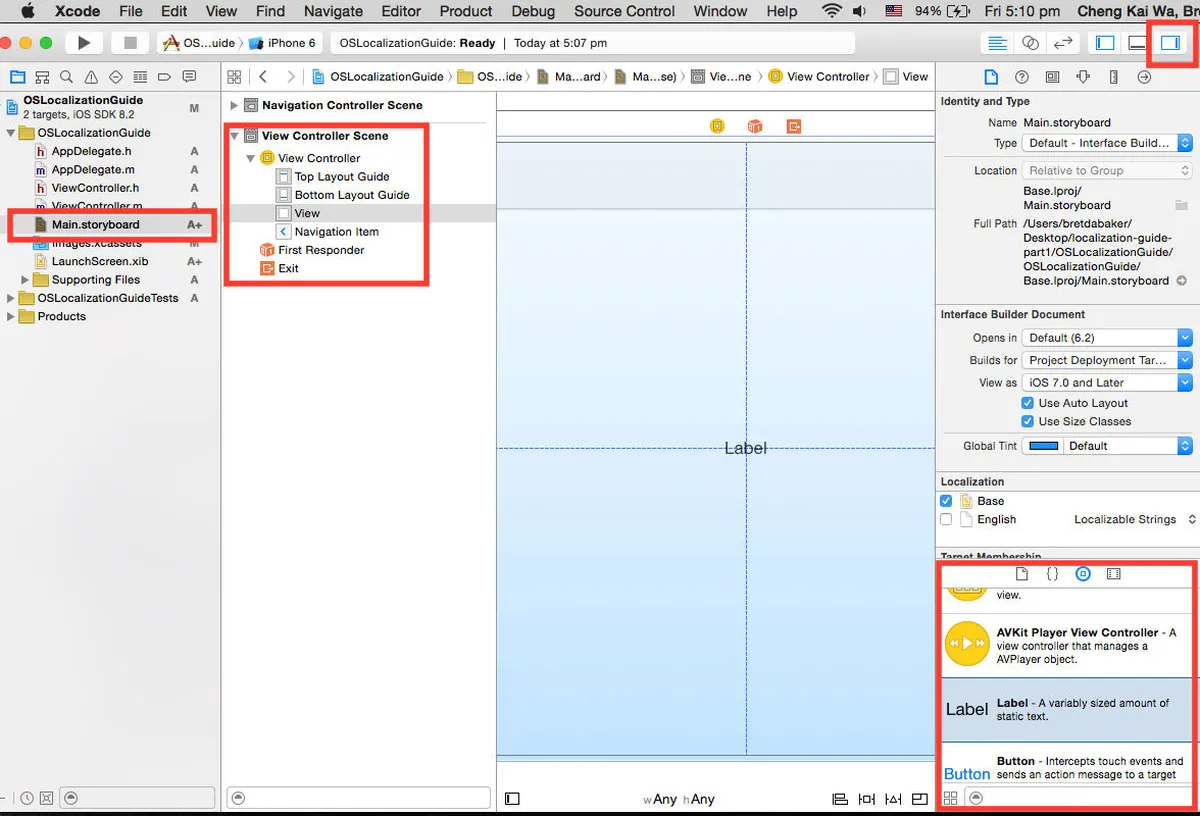The width and height of the screenshot is (1200, 816).
Task: Select Main.storyboard in project navigator
Action: 95,225
